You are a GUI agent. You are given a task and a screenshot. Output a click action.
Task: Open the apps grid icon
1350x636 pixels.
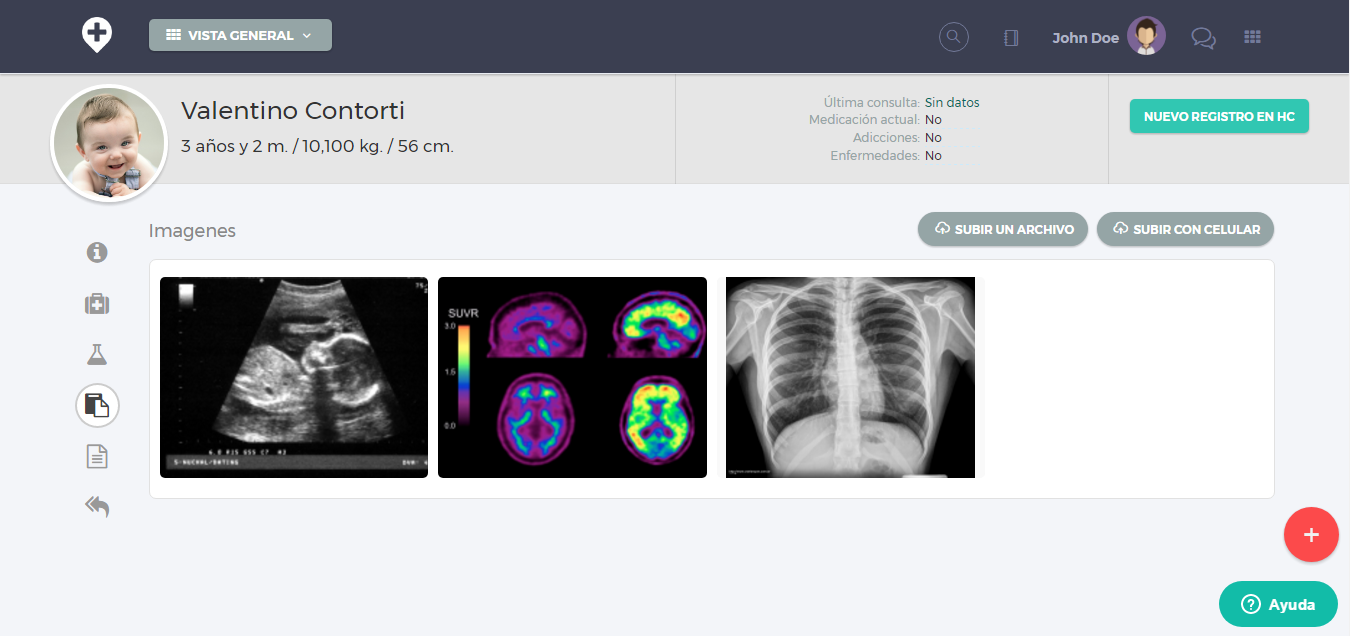[x=1252, y=37]
